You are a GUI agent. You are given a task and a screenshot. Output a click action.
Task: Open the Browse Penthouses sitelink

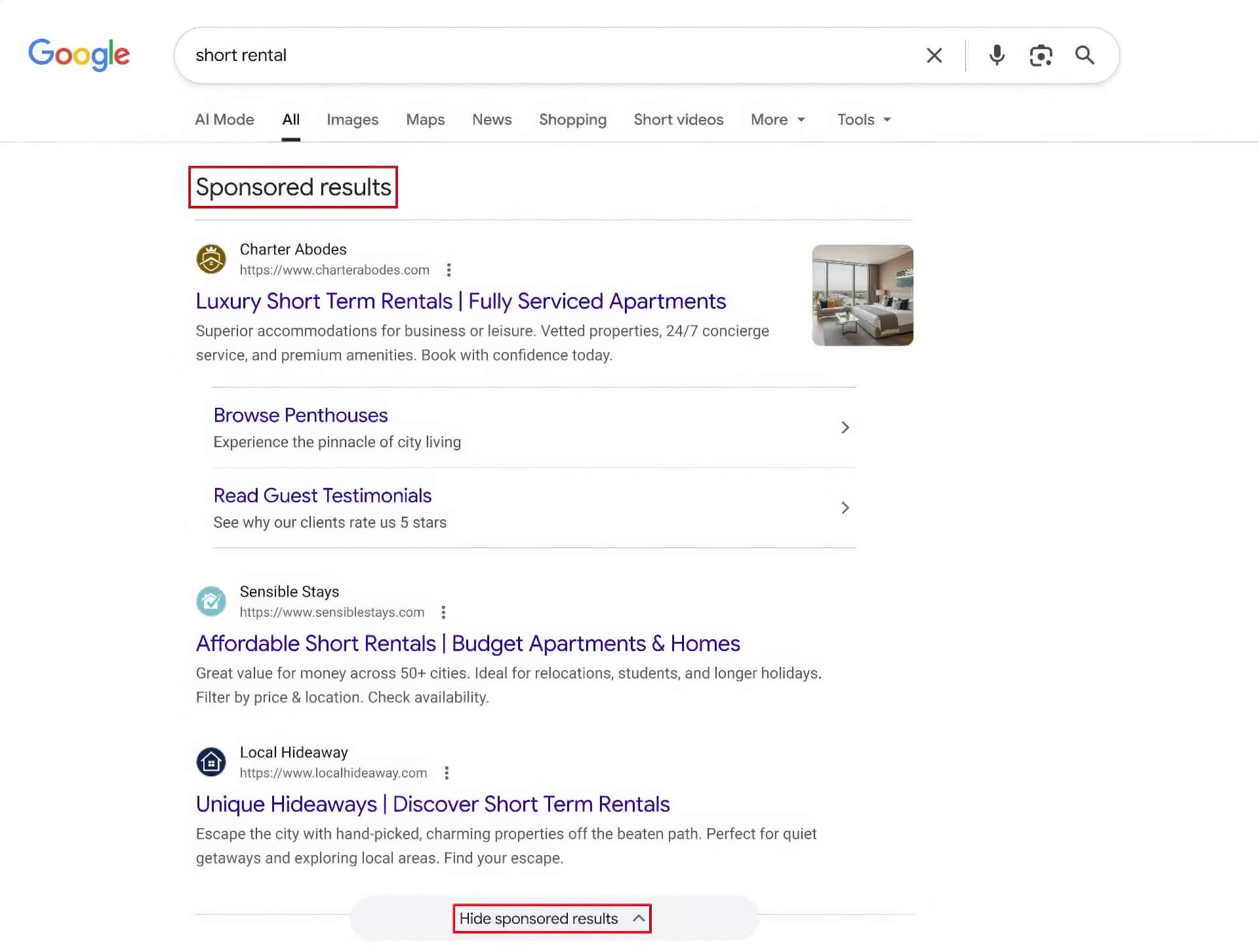coord(300,414)
